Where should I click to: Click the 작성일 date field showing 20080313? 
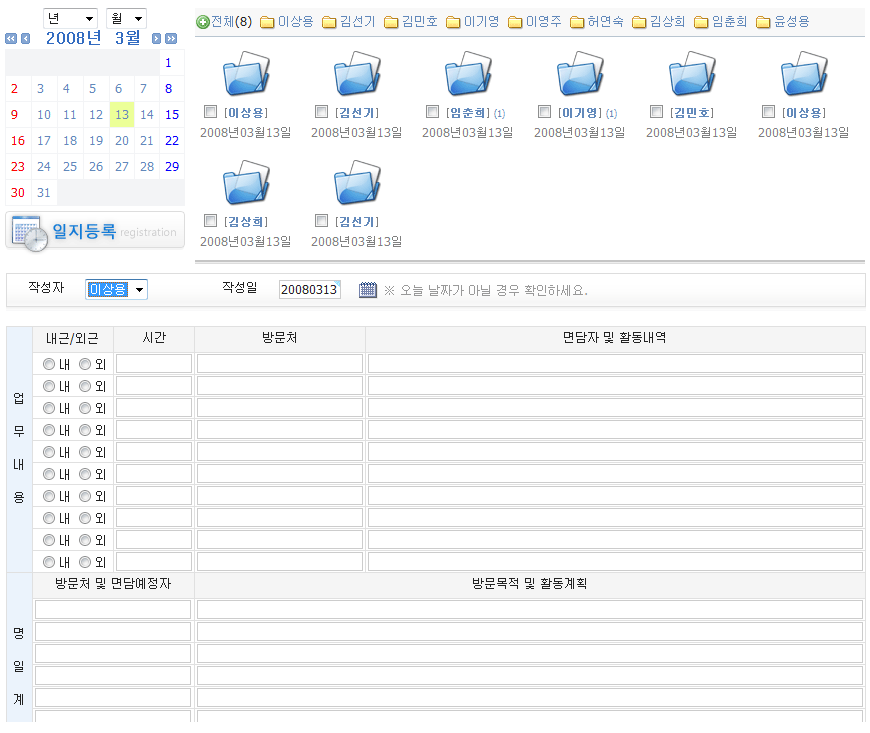tap(309, 290)
